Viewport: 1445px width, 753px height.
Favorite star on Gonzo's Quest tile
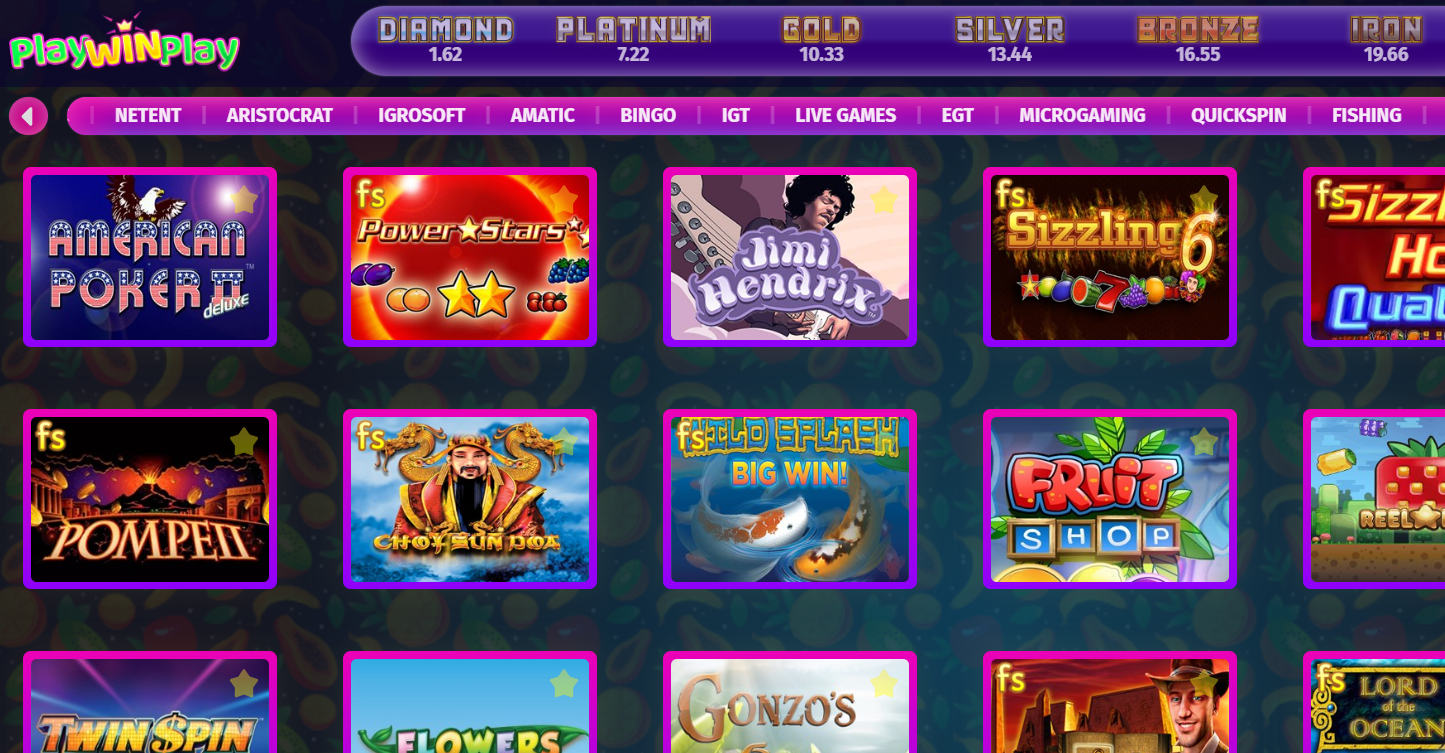[884, 683]
